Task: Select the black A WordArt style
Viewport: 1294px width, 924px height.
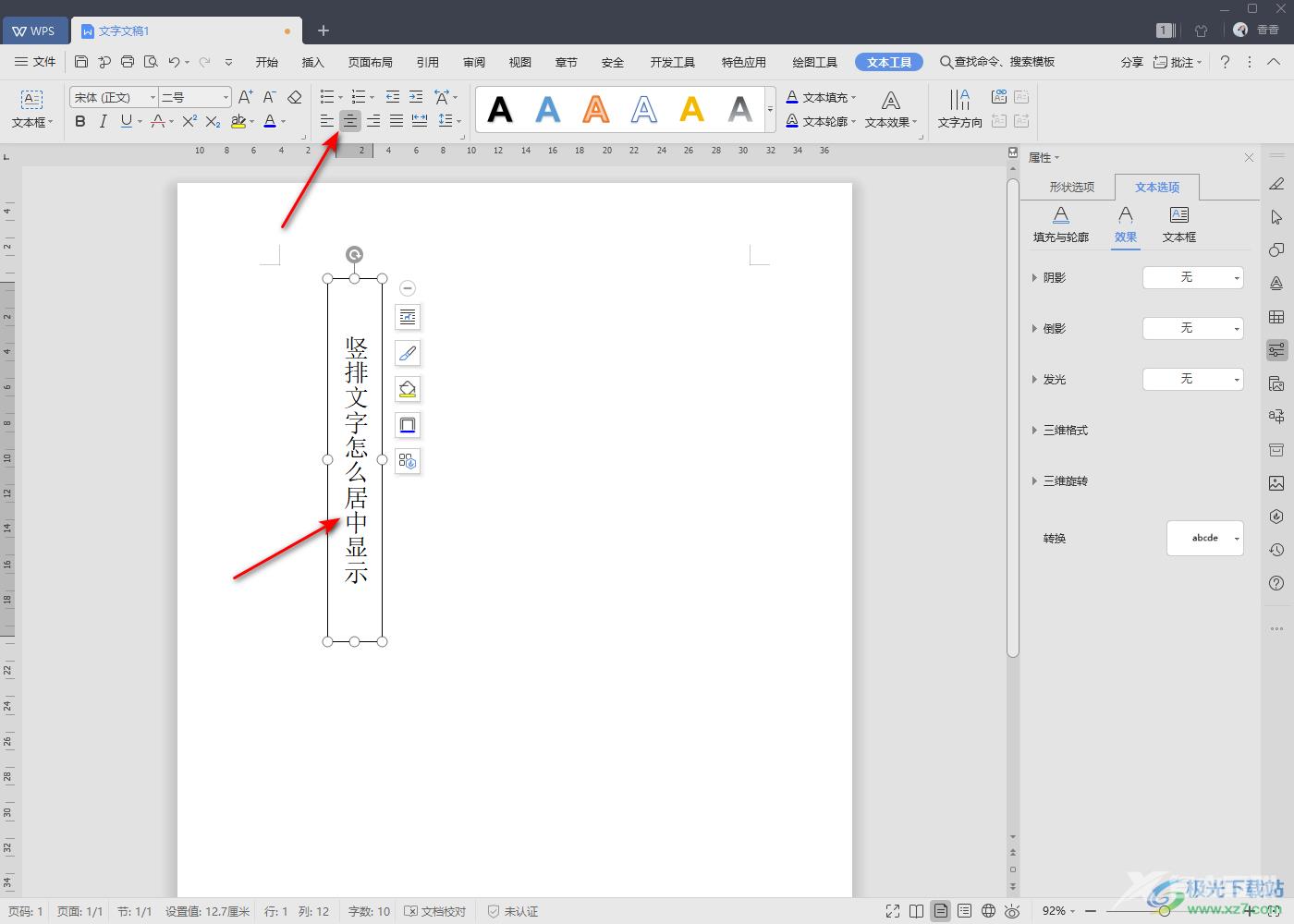Action: (500, 110)
